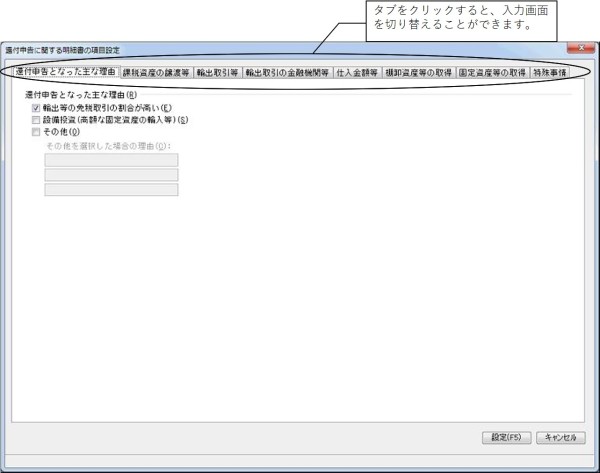Click the 設定(F5) button
Viewport: 600px width, 473px height.
507,437
